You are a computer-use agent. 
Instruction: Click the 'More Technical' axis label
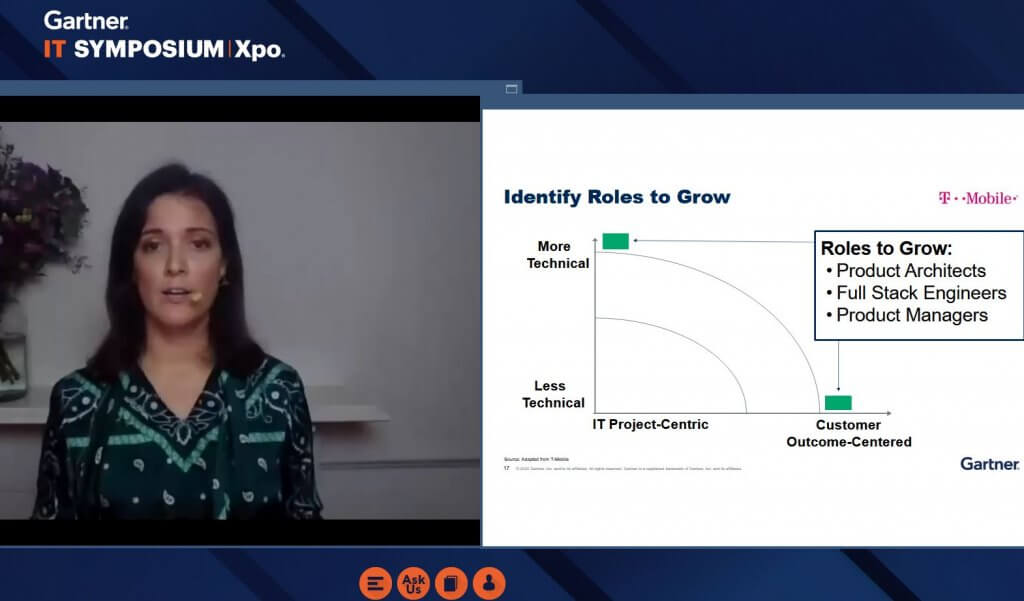pos(558,255)
